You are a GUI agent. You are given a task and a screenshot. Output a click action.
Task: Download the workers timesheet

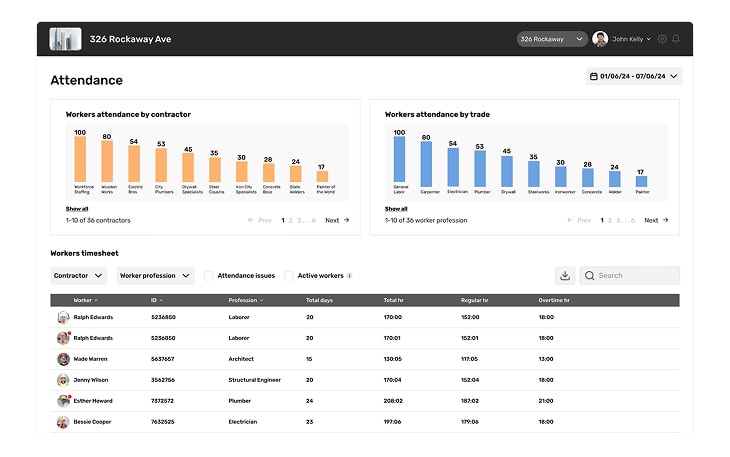coord(565,275)
